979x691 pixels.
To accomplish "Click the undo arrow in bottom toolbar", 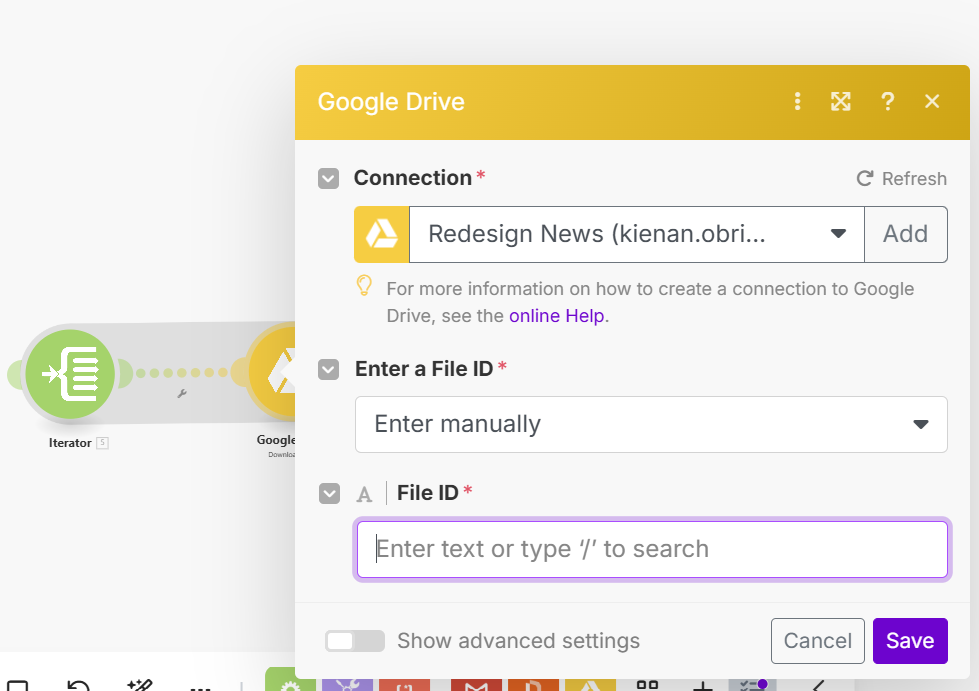I will point(78,685).
